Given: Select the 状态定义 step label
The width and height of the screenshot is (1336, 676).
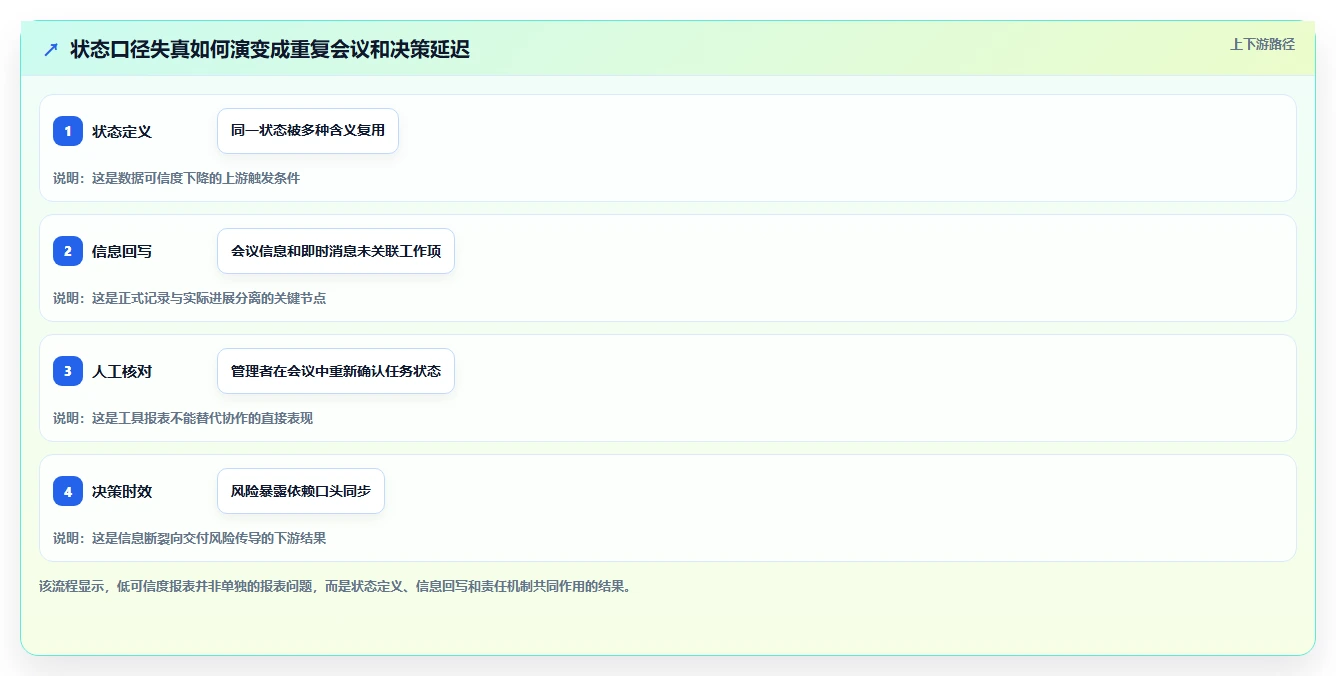Looking at the screenshot, I should point(122,131).
